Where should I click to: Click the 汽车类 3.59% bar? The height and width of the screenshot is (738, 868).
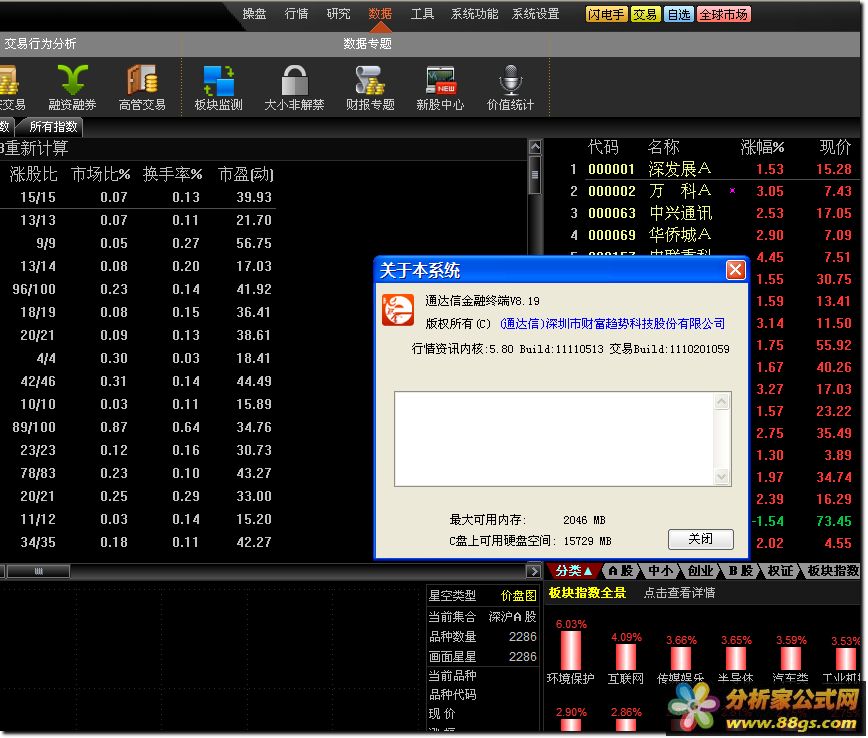point(790,658)
